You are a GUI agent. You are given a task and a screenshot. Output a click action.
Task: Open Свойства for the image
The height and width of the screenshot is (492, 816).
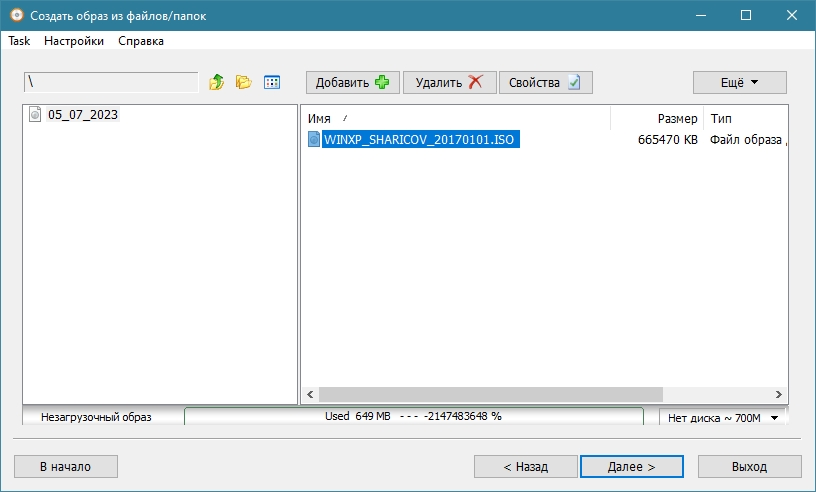coord(545,82)
